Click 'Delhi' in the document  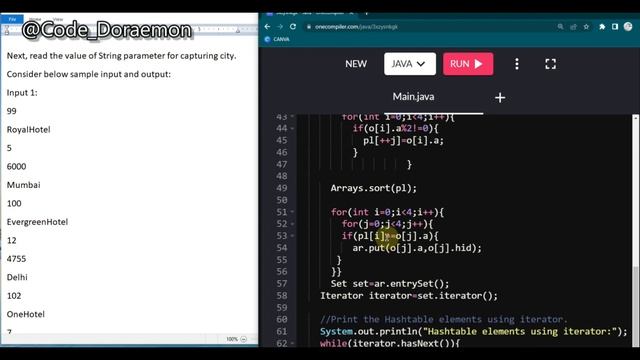point(17,277)
